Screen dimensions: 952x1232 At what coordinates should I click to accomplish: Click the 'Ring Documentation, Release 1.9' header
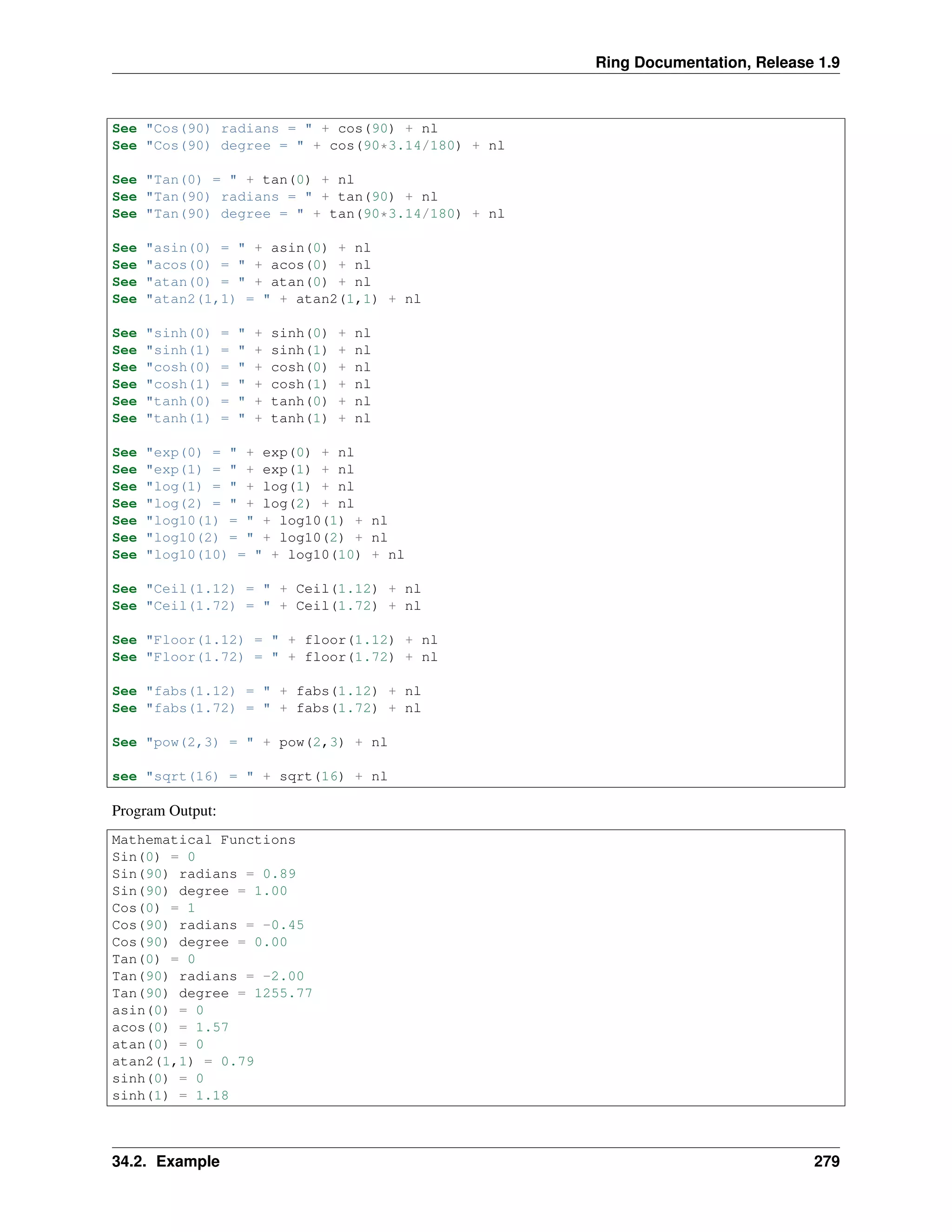coord(717,62)
